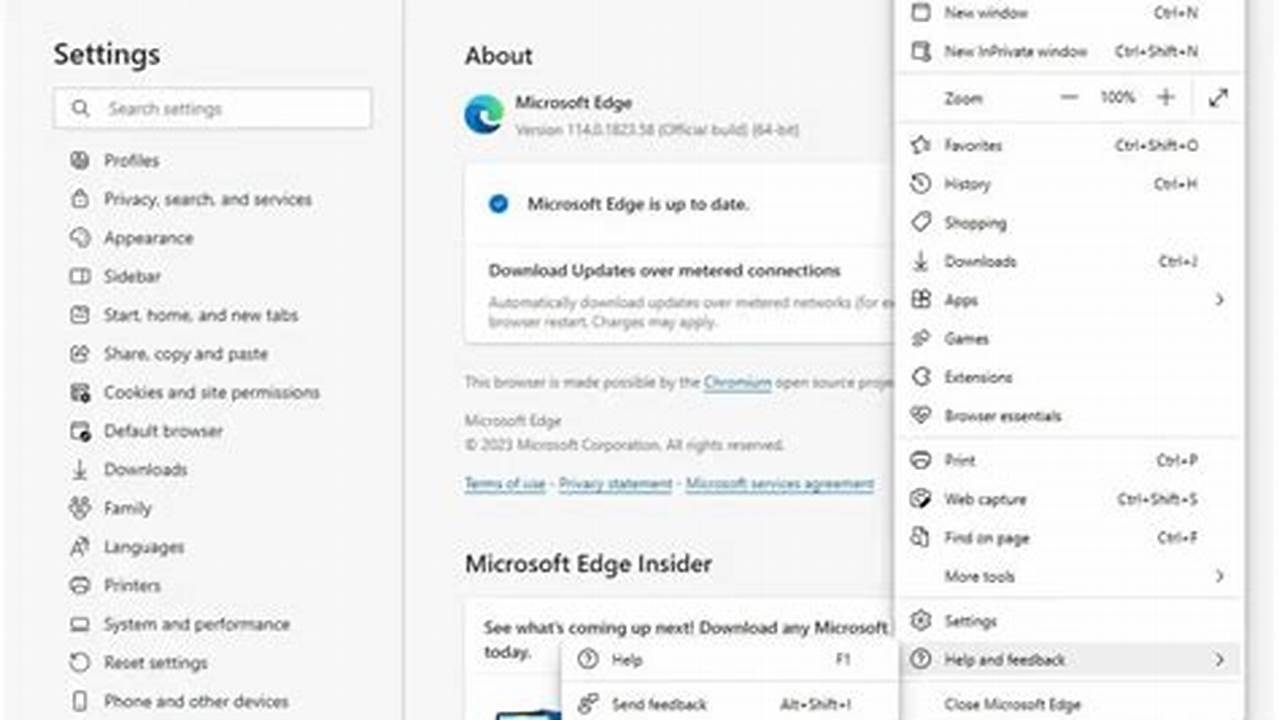
Task: Open the Print dialog
Action: coord(959,460)
